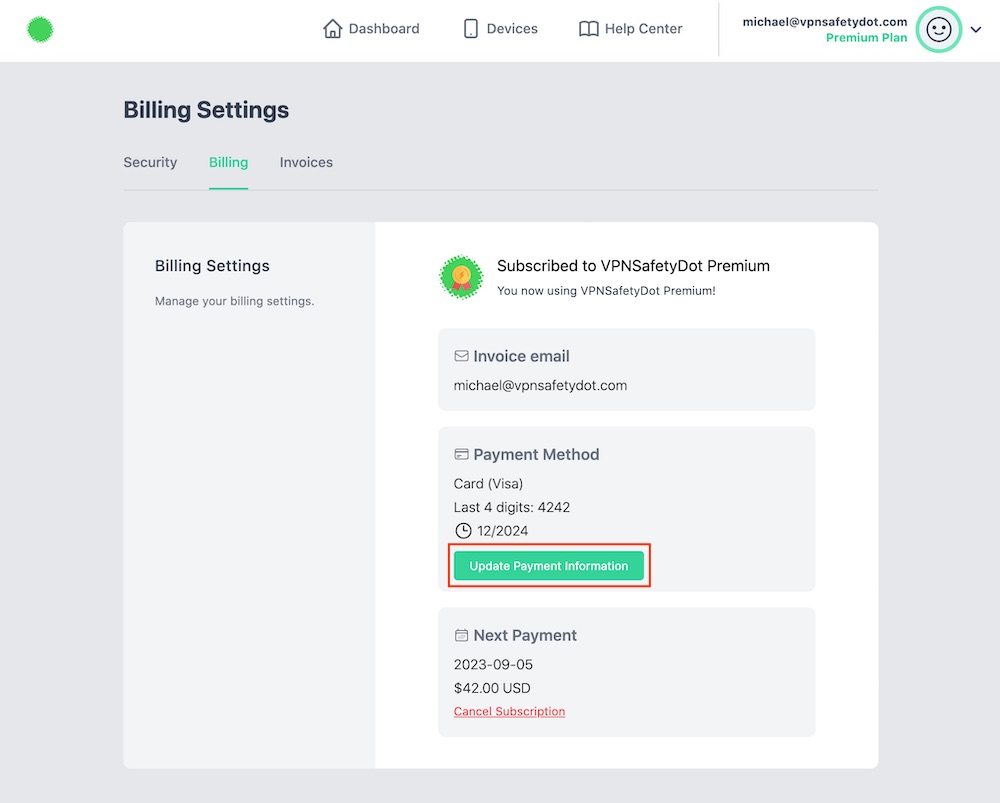Select the Billing tab
This screenshot has height=803, width=1000.
[x=228, y=163]
